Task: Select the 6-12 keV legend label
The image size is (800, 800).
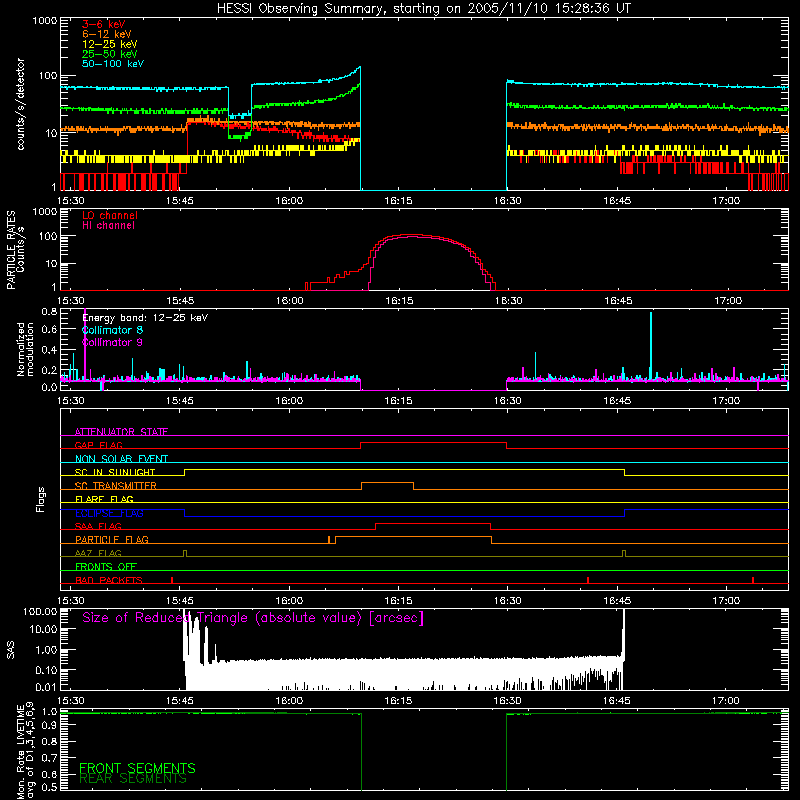Action: pyautogui.click(x=107, y=34)
